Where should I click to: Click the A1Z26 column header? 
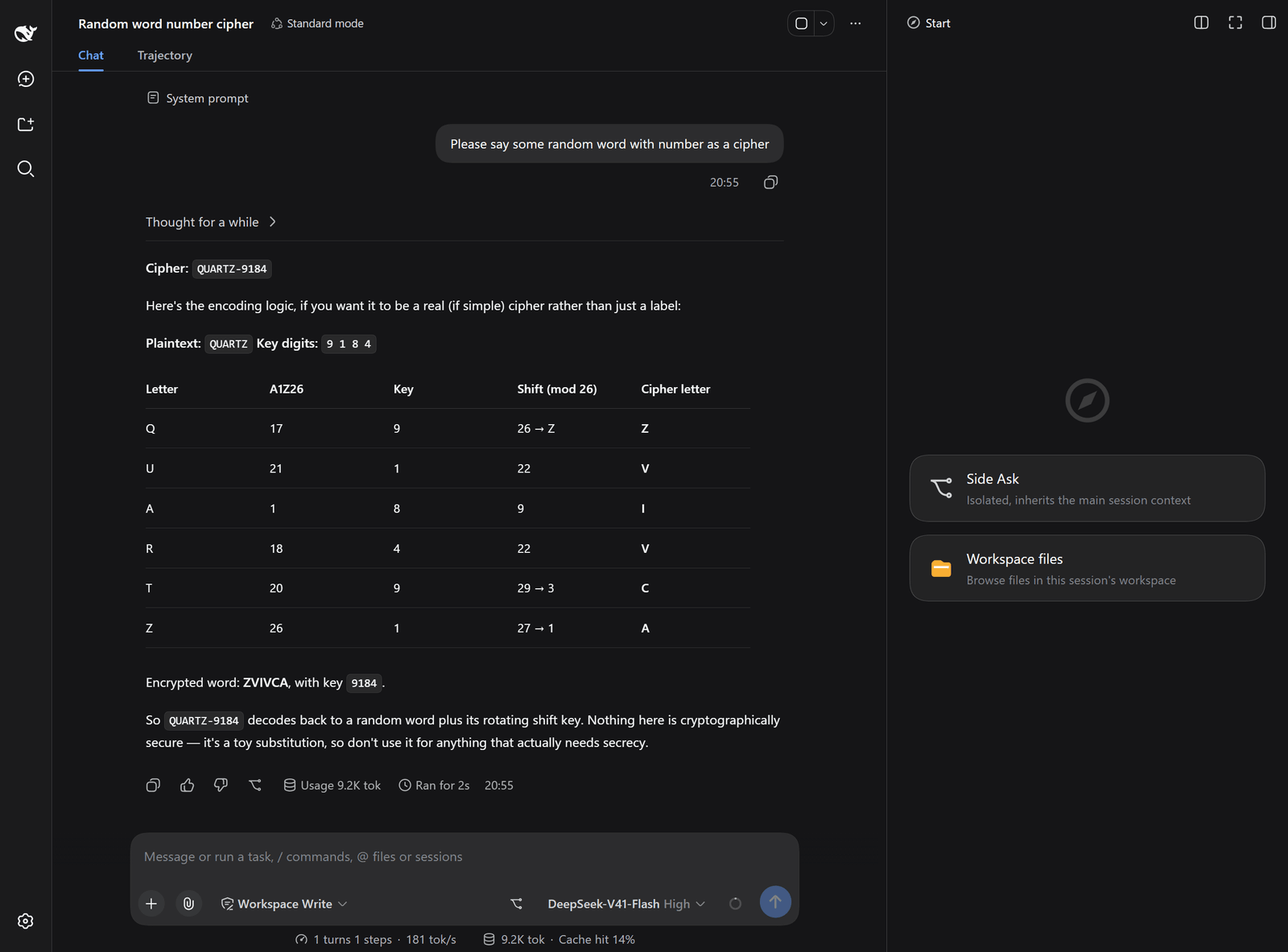[x=287, y=389]
